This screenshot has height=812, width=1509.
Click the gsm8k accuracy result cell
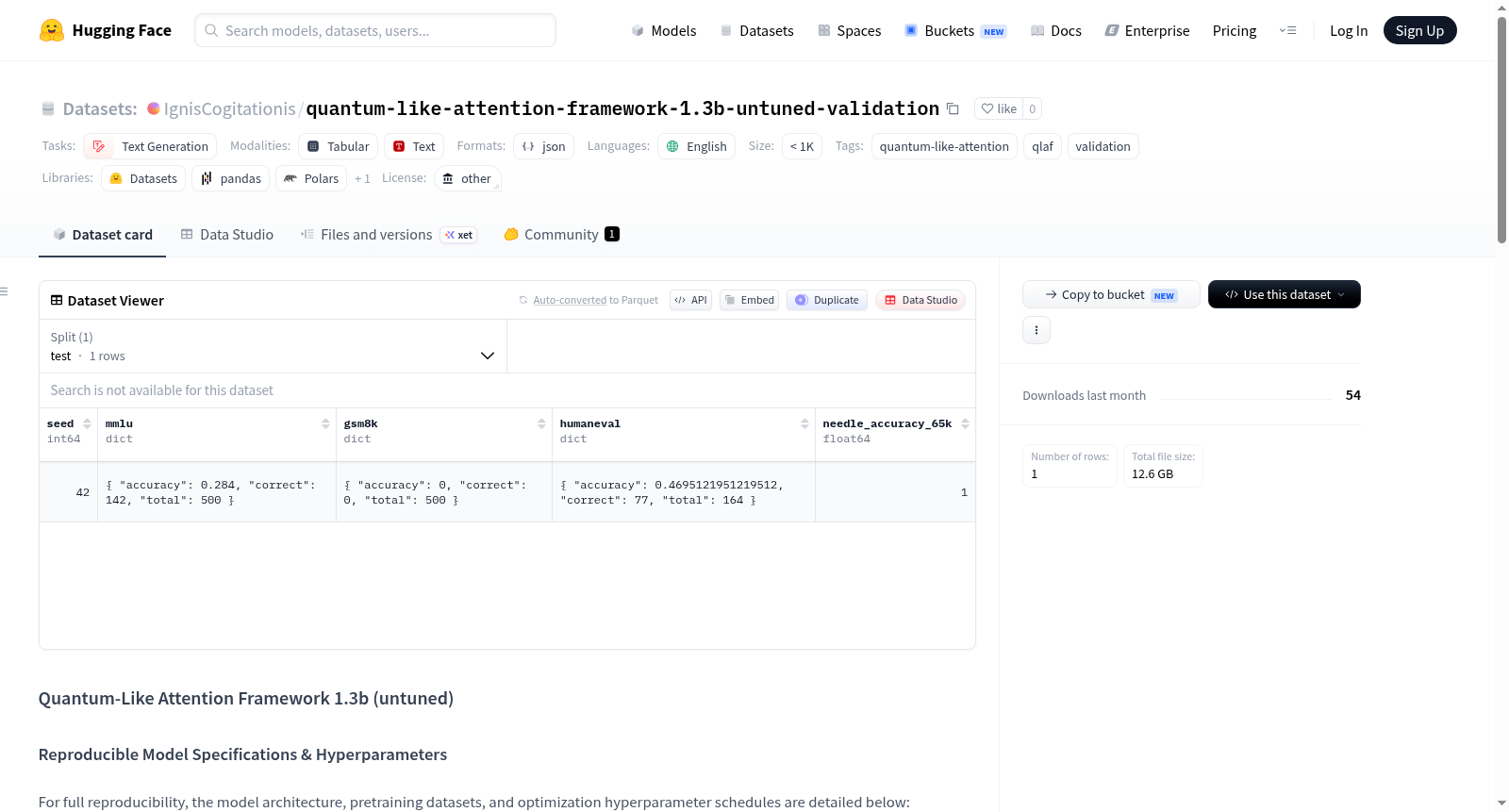coord(444,492)
